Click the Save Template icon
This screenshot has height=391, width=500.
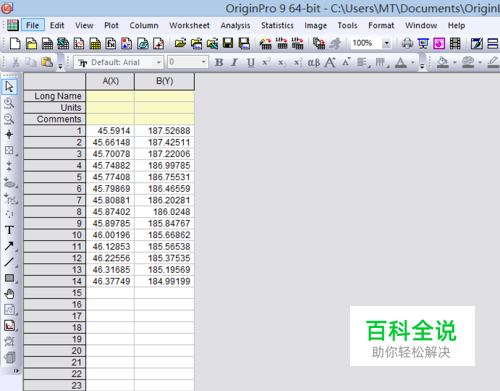244,43
